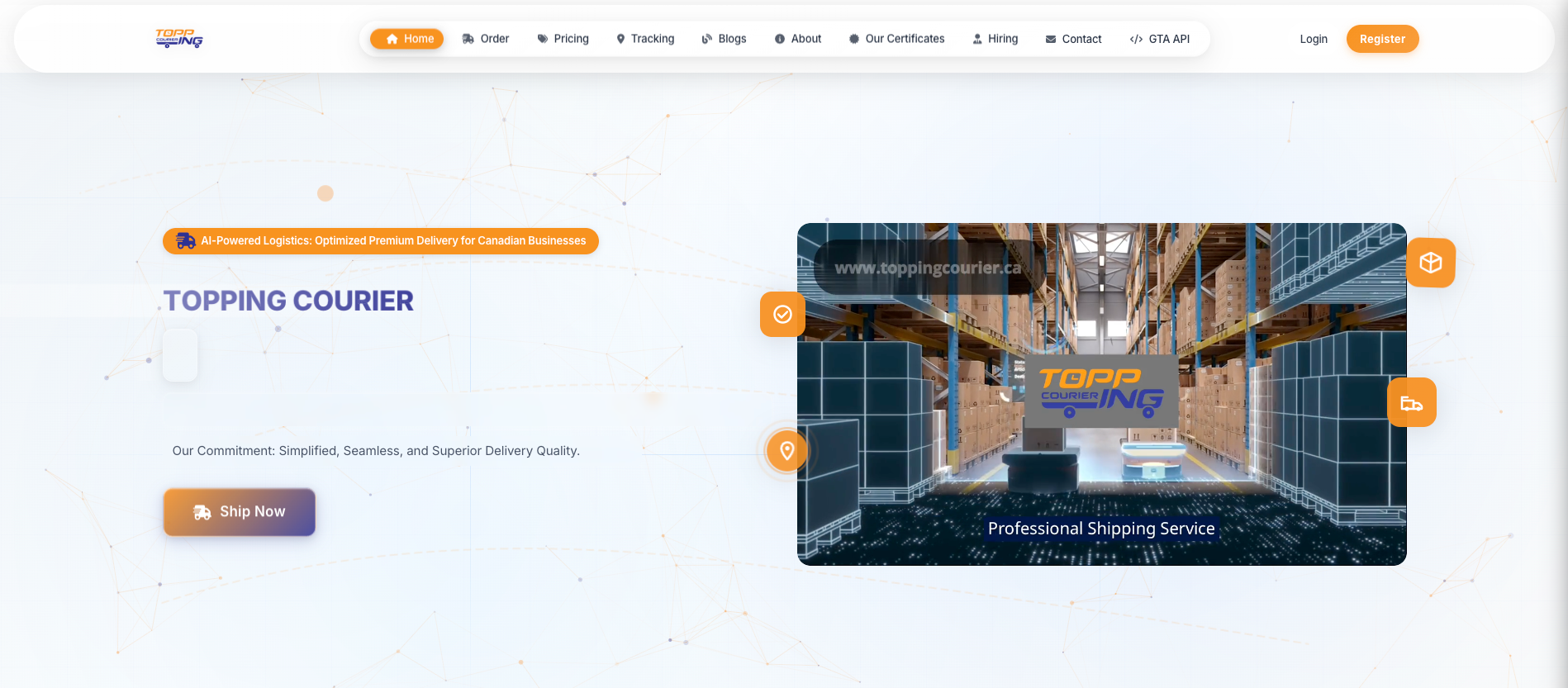Click the house icon in Home tab
Screen dimensions: 1568x688
392,39
